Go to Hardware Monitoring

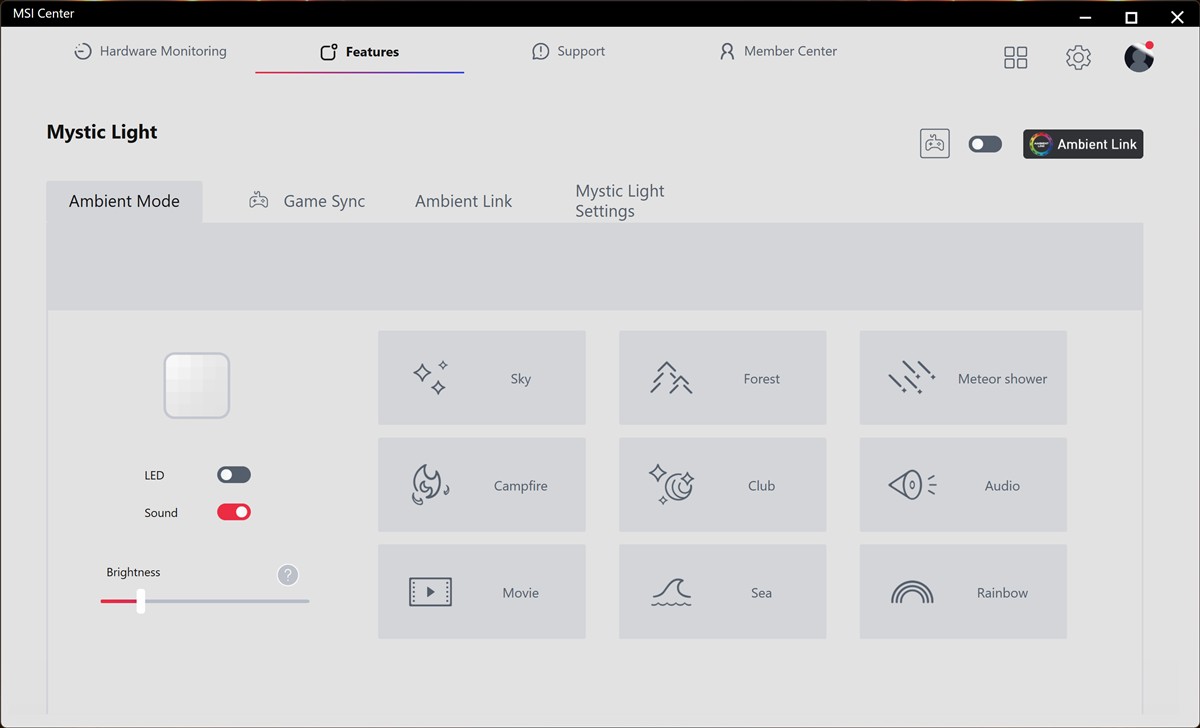[151, 52]
